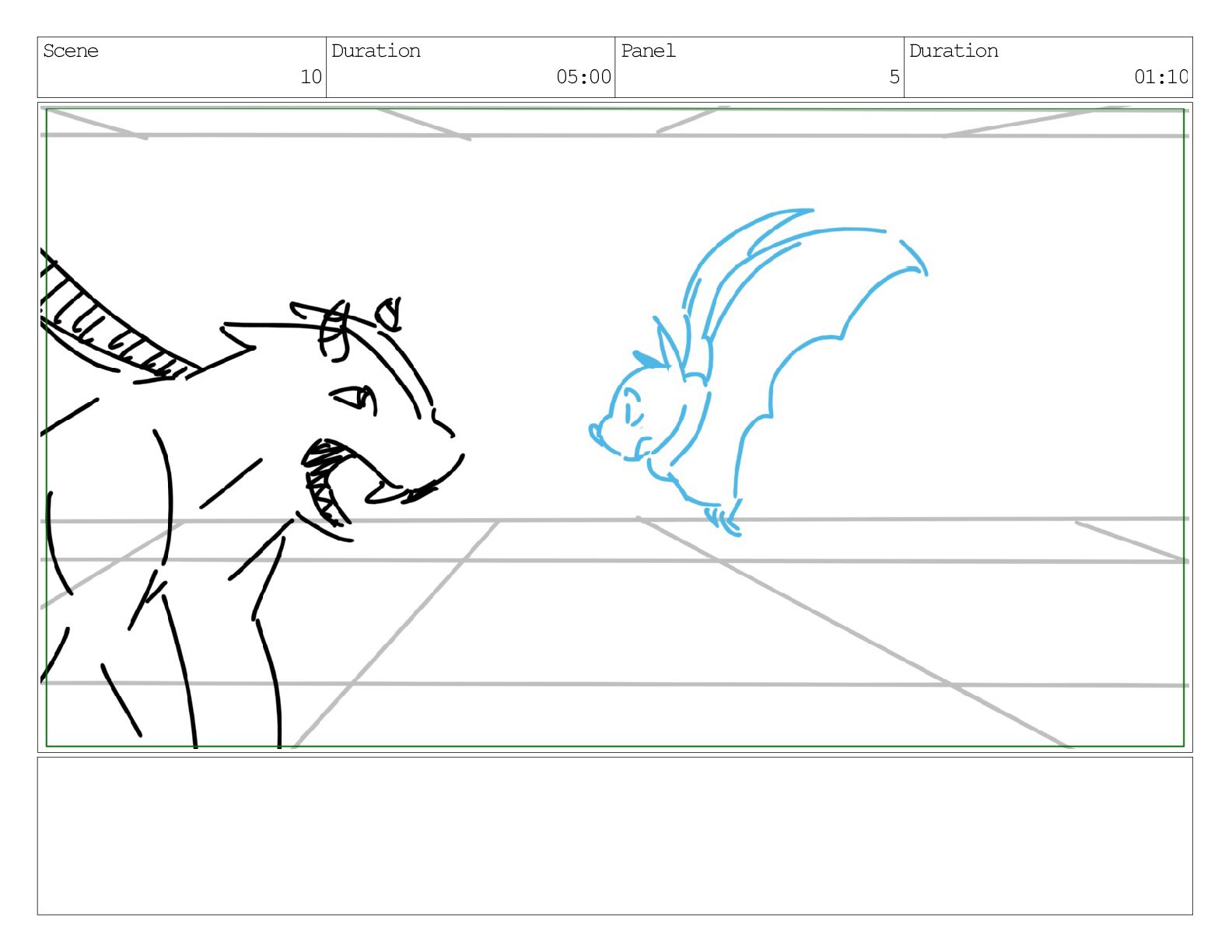Click the scene Duration label
This screenshot has height=952, width=1232.
[376, 51]
